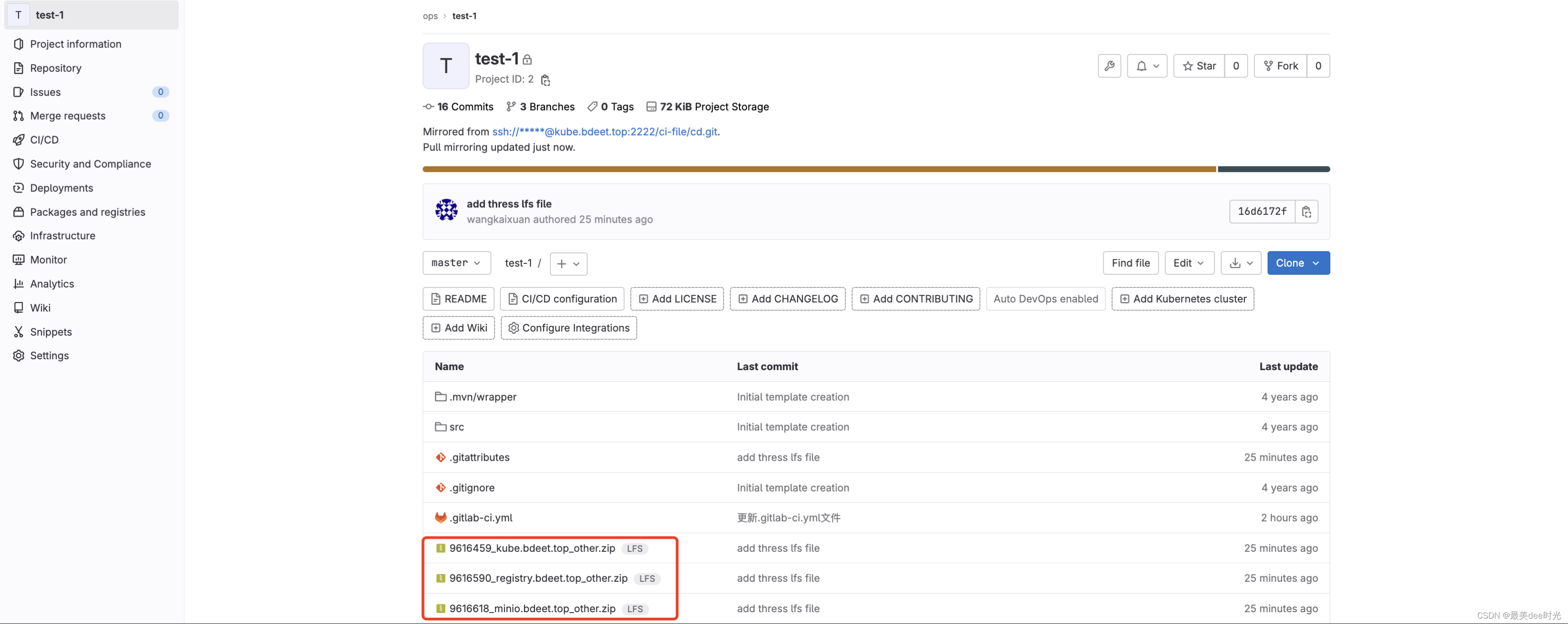Viewport: 1568px width, 624px height.
Task: Click the wangkaixuan author avatar
Action: 446,210
